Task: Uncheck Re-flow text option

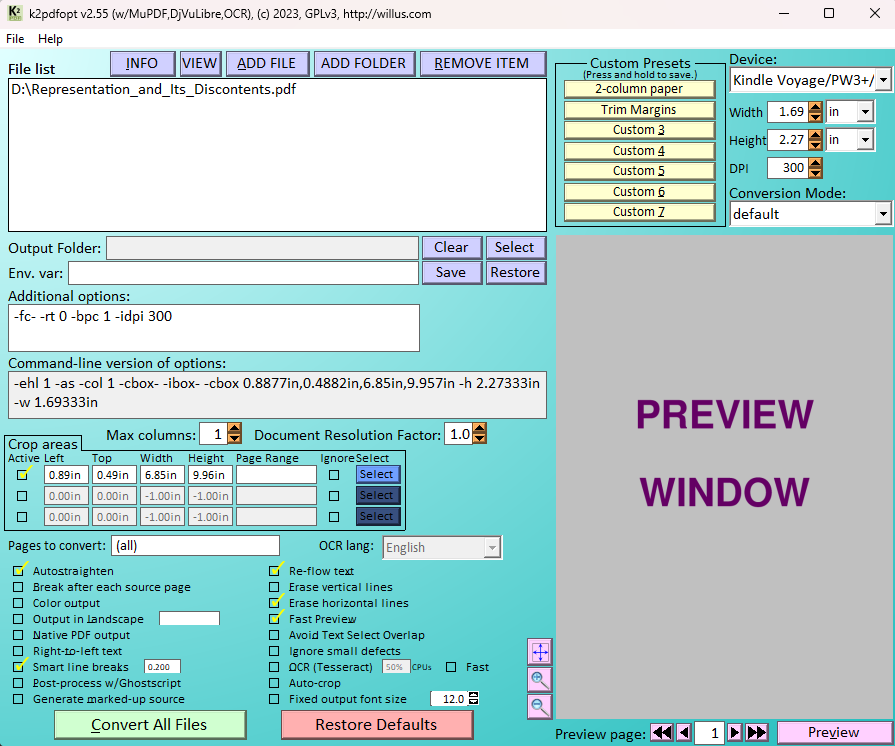Action: pos(275,571)
